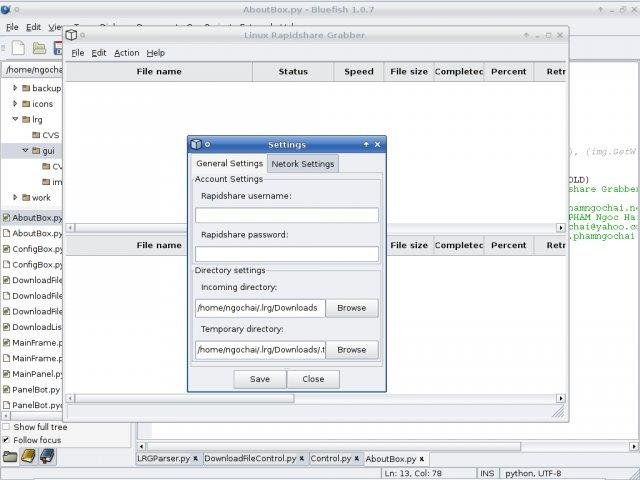Screen dimensions: 640x480
Task: Close the Control.py document tab with its x
Action: pos(357,459)
